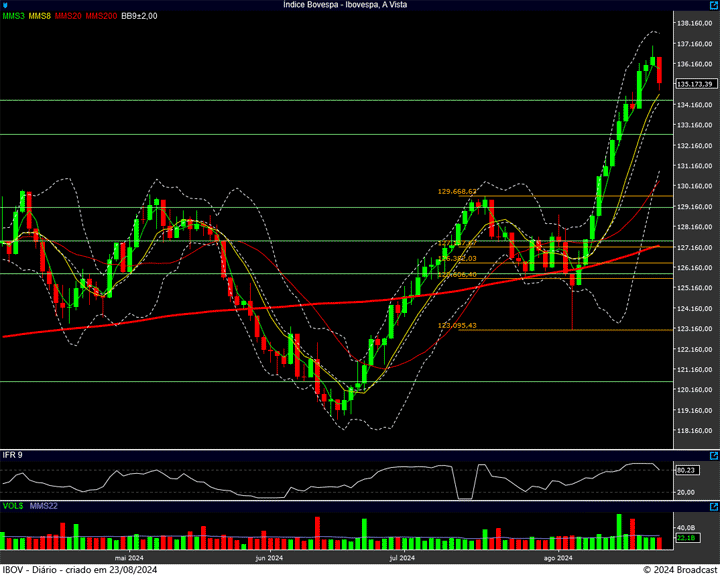Open the IFR 9 indicator label
The height and width of the screenshot is (575, 720).
point(13,455)
